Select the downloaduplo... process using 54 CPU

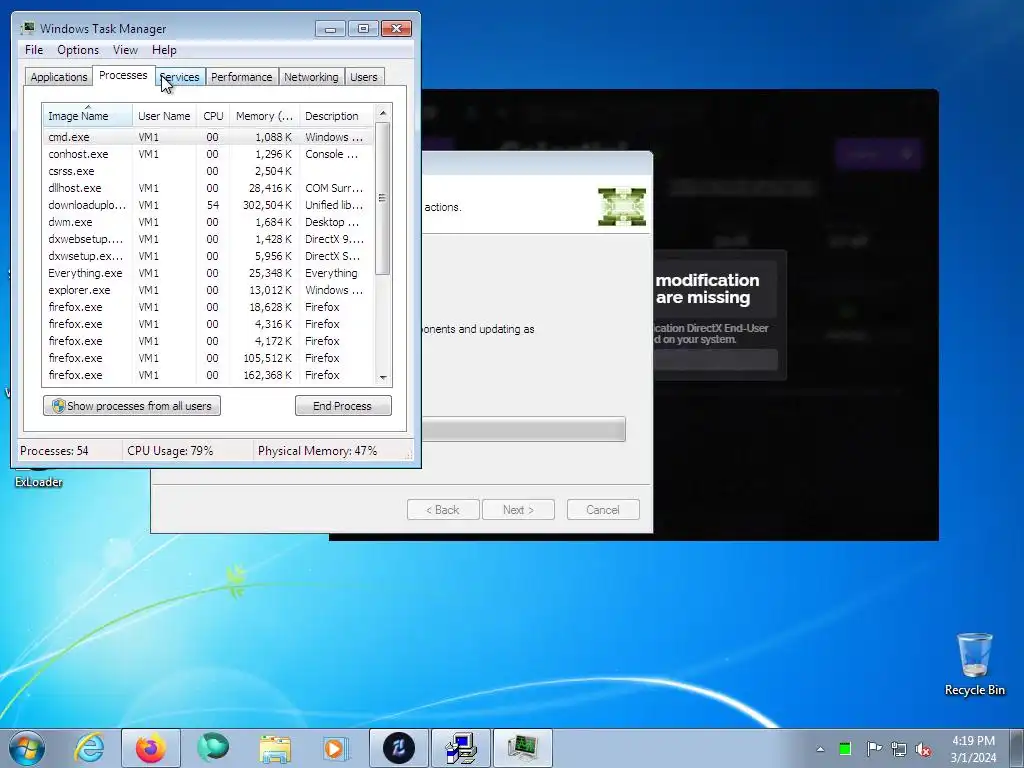click(x=208, y=205)
